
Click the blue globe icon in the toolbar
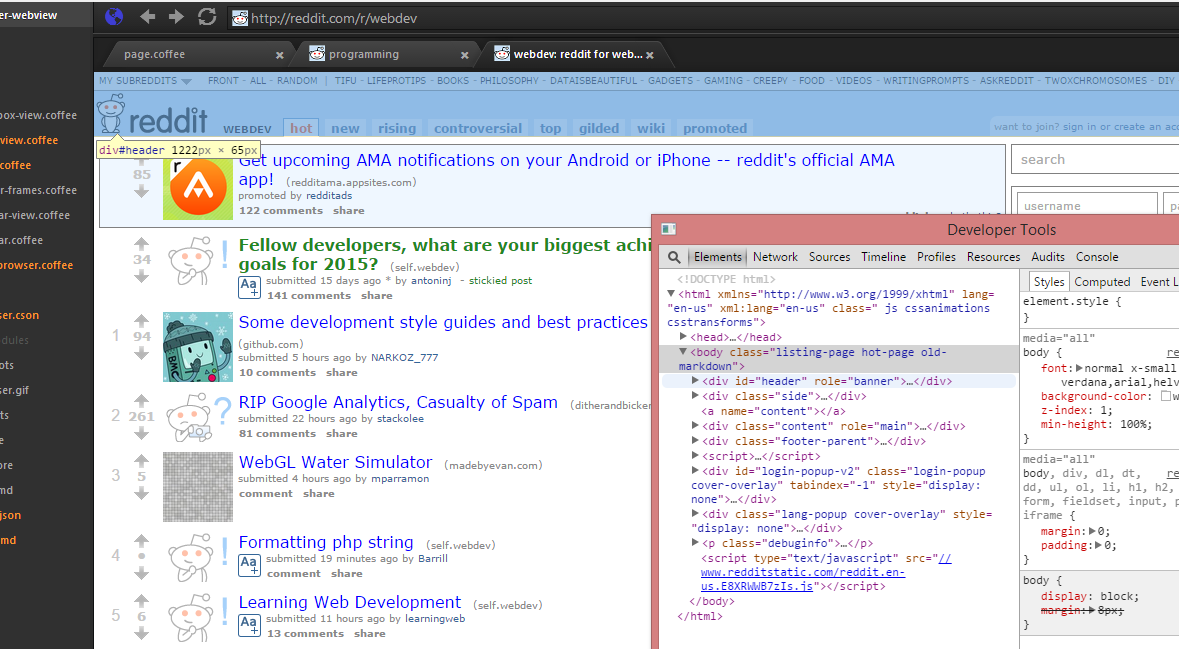point(114,17)
